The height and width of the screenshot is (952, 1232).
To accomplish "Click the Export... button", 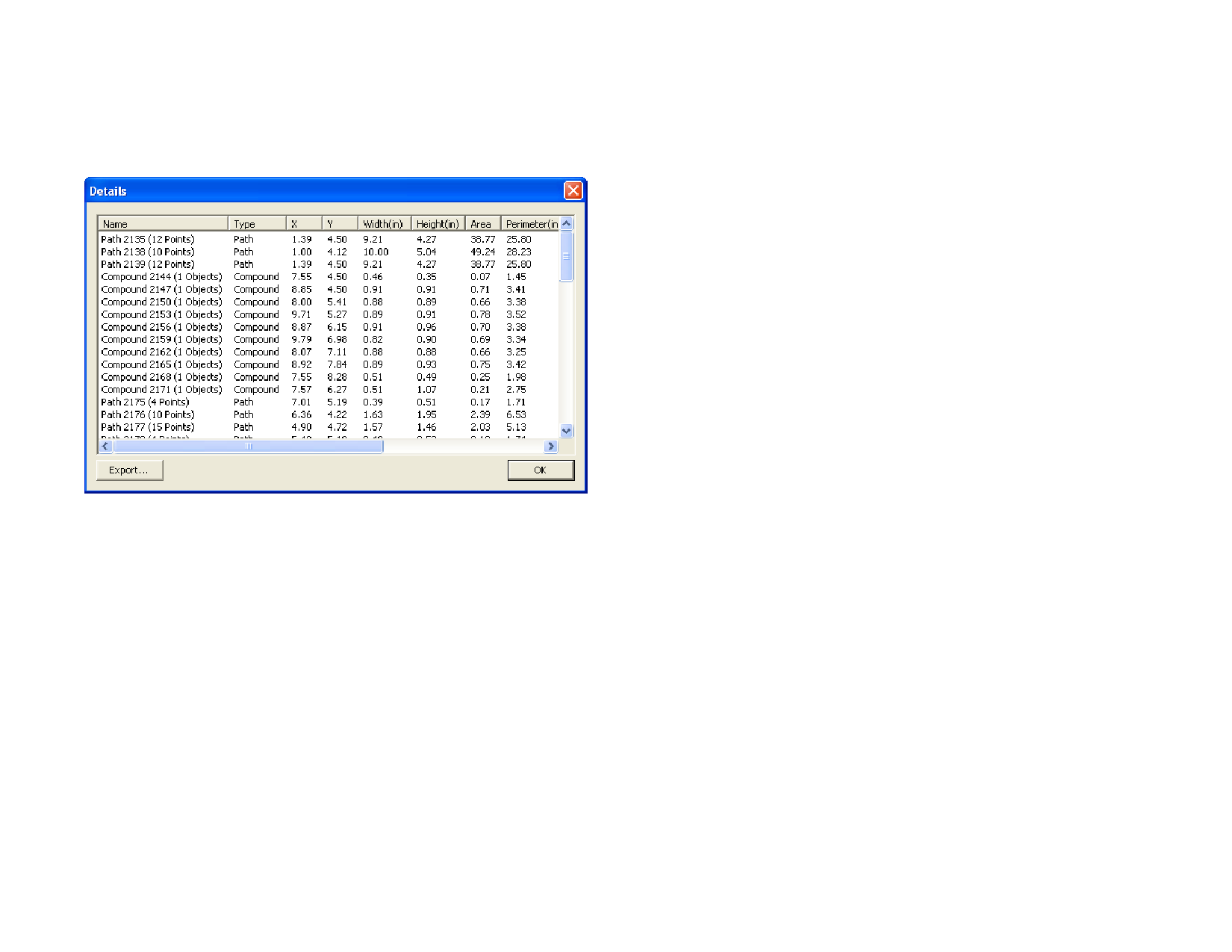I will click(129, 470).
